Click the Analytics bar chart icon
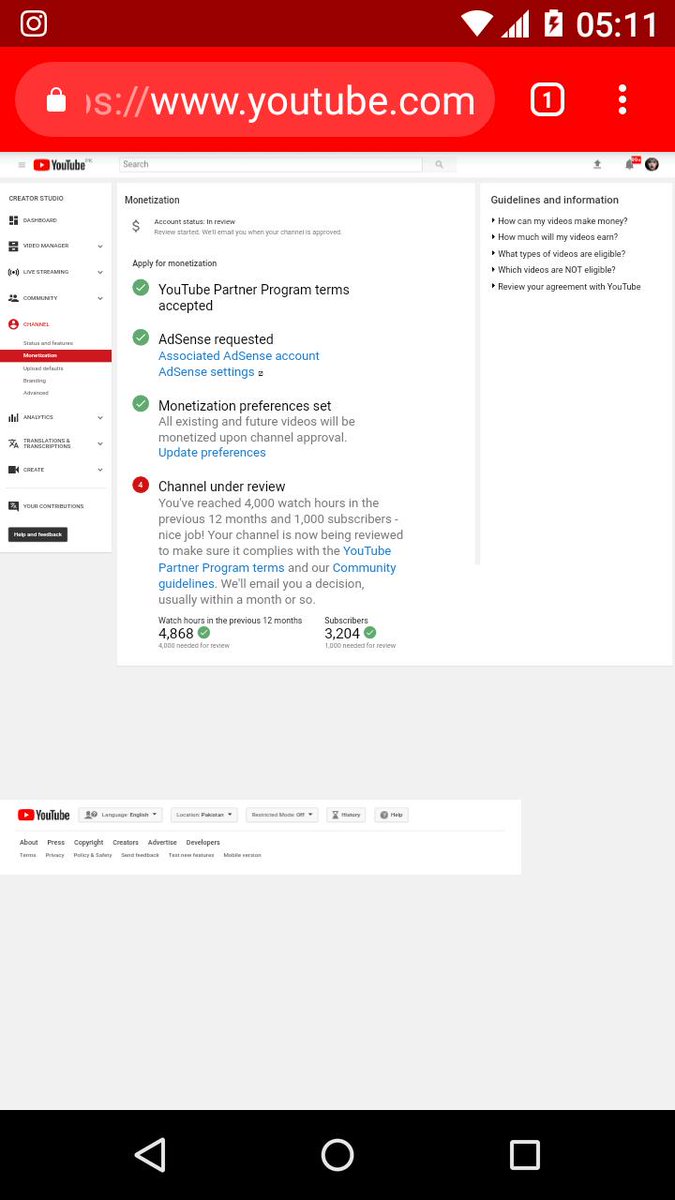Screen dimensions: 675x1200 click(x=14, y=417)
